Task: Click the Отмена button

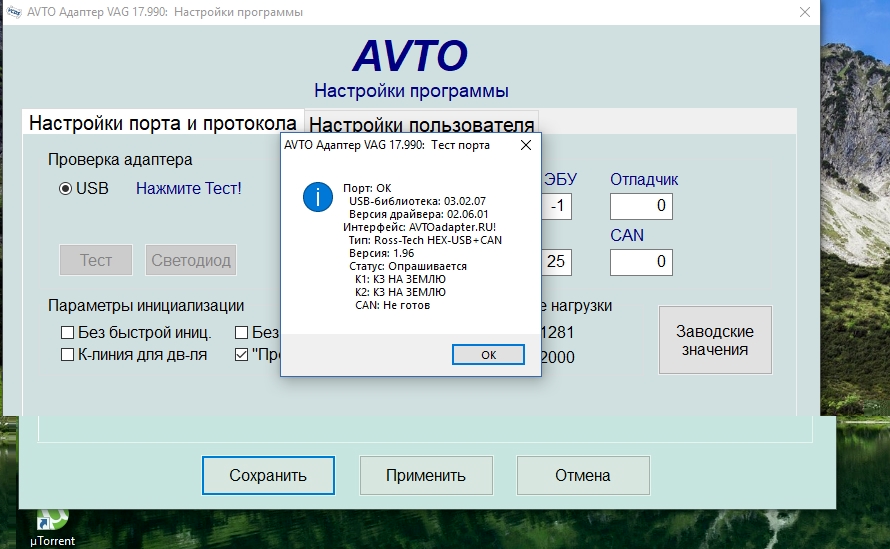Action: [583, 475]
